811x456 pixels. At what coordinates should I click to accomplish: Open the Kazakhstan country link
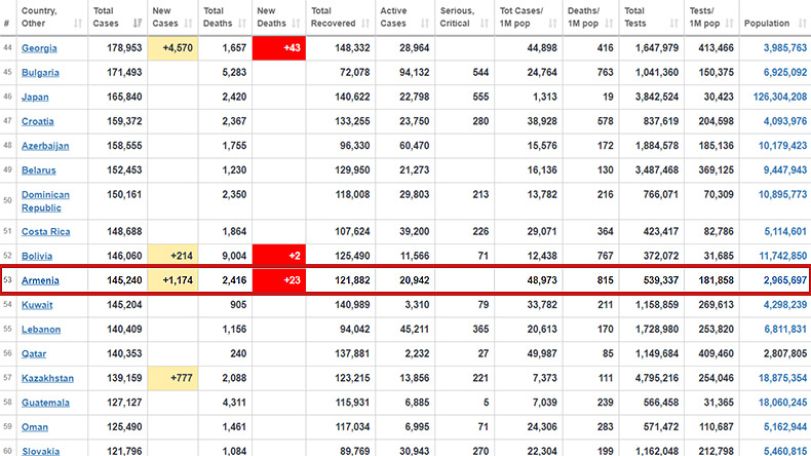tap(48, 378)
